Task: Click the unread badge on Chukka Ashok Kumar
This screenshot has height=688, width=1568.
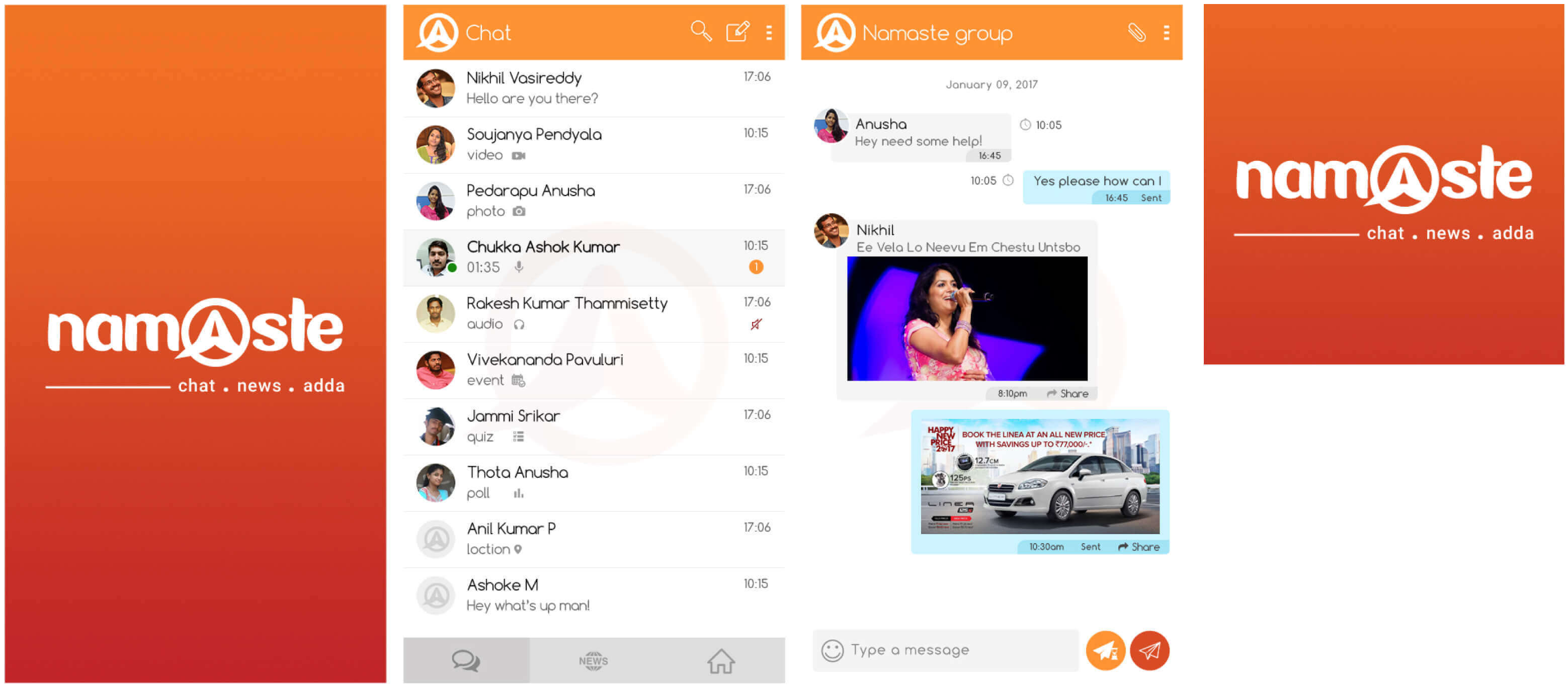Action: pos(756,267)
